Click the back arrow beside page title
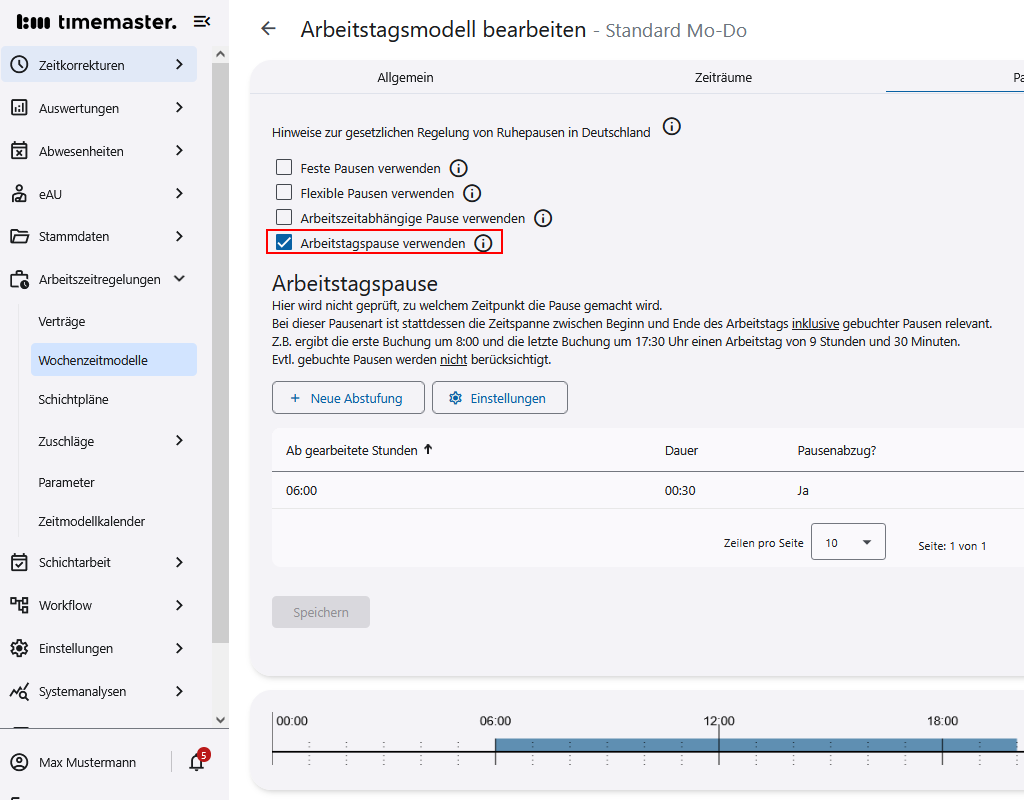The width and height of the screenshot is (1024, 800). (268, 29)
